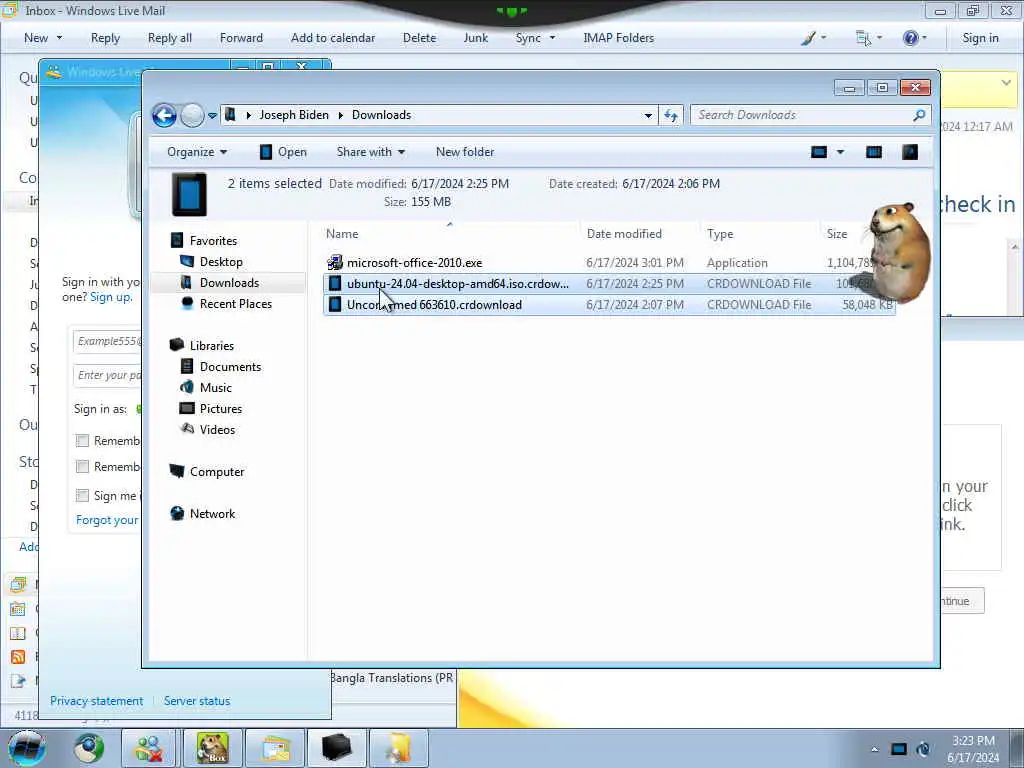Viewport: 1024px width, 768px height.
Task: Select Favorites in the navigation pane
Action: tap(213, 241)
